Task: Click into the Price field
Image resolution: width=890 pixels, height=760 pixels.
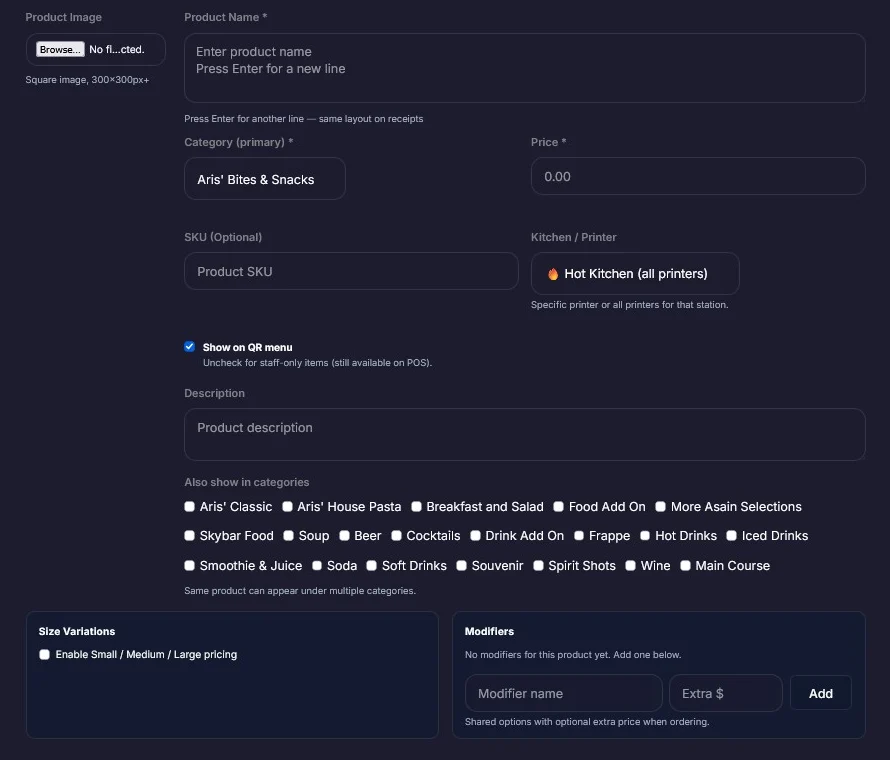Action: point(698,177)
